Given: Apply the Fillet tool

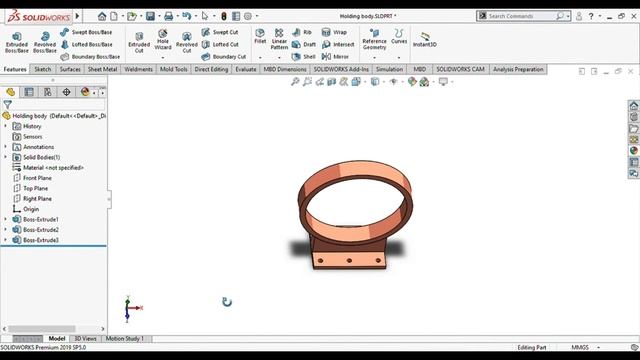Looking at the screenshot, I should [x=260, y=36].
